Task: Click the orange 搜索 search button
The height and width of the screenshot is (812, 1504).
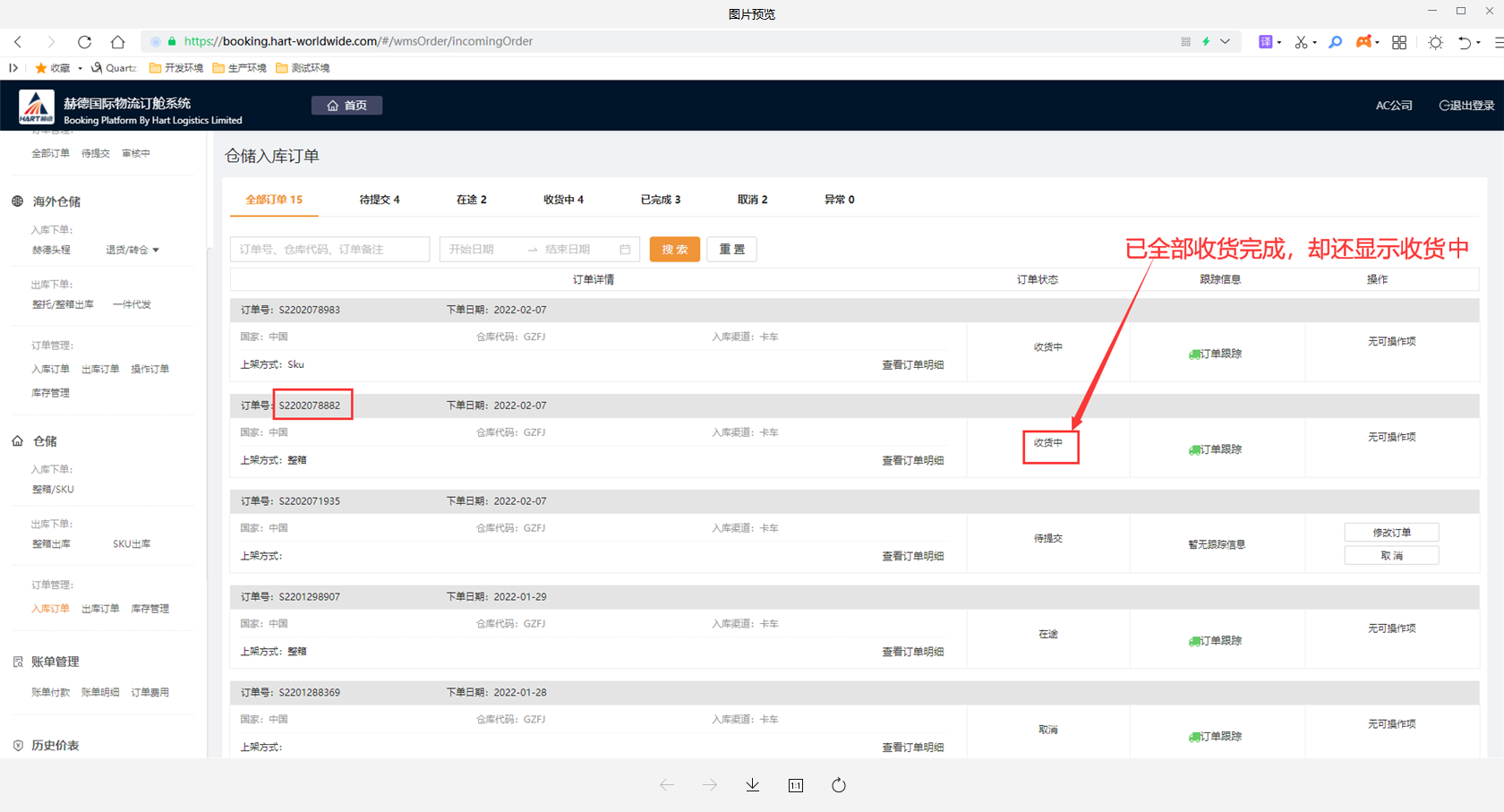Action: (674, 250)
